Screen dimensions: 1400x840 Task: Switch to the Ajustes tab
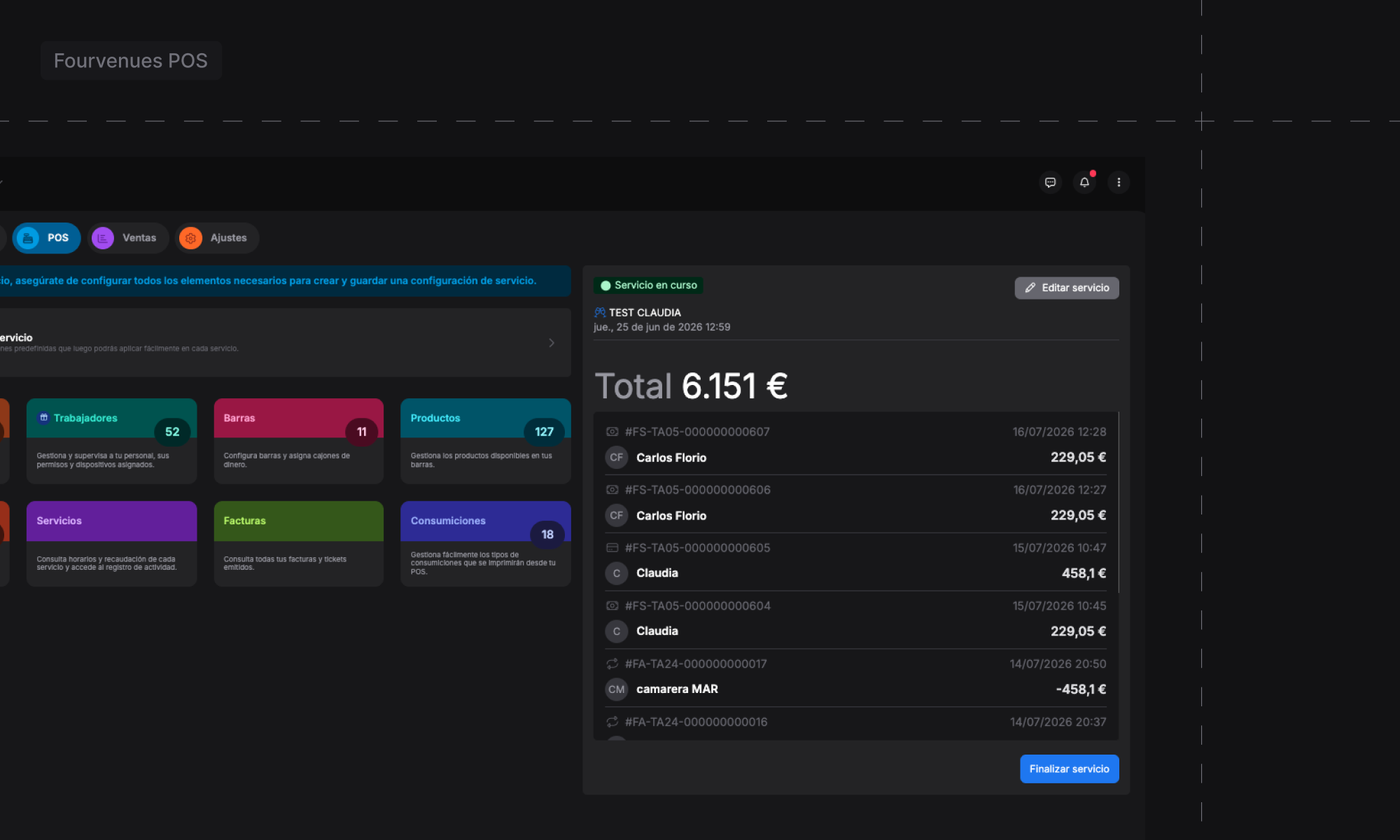click(217, 238)
